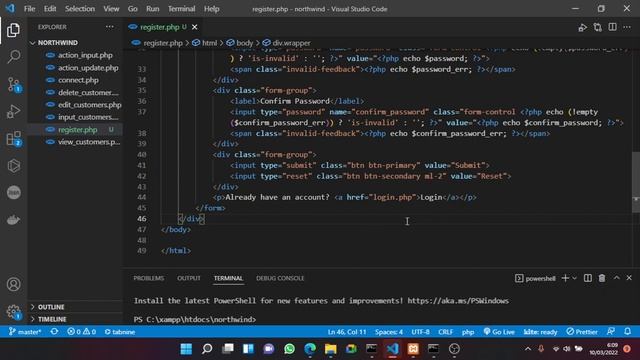Open the Search view in activity bar
Image resolution: width=640 pixels, height=360 pixels.
click(x=13, y=57)
